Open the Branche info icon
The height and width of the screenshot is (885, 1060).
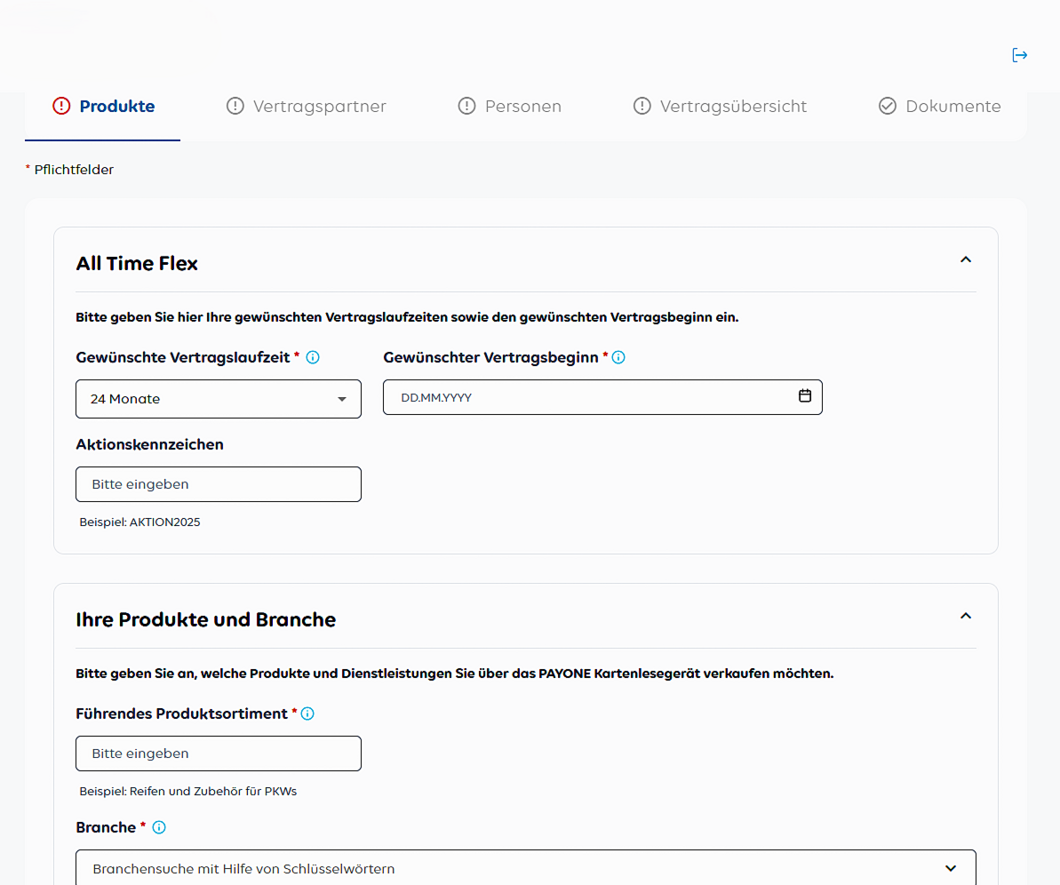coord(159,828)
